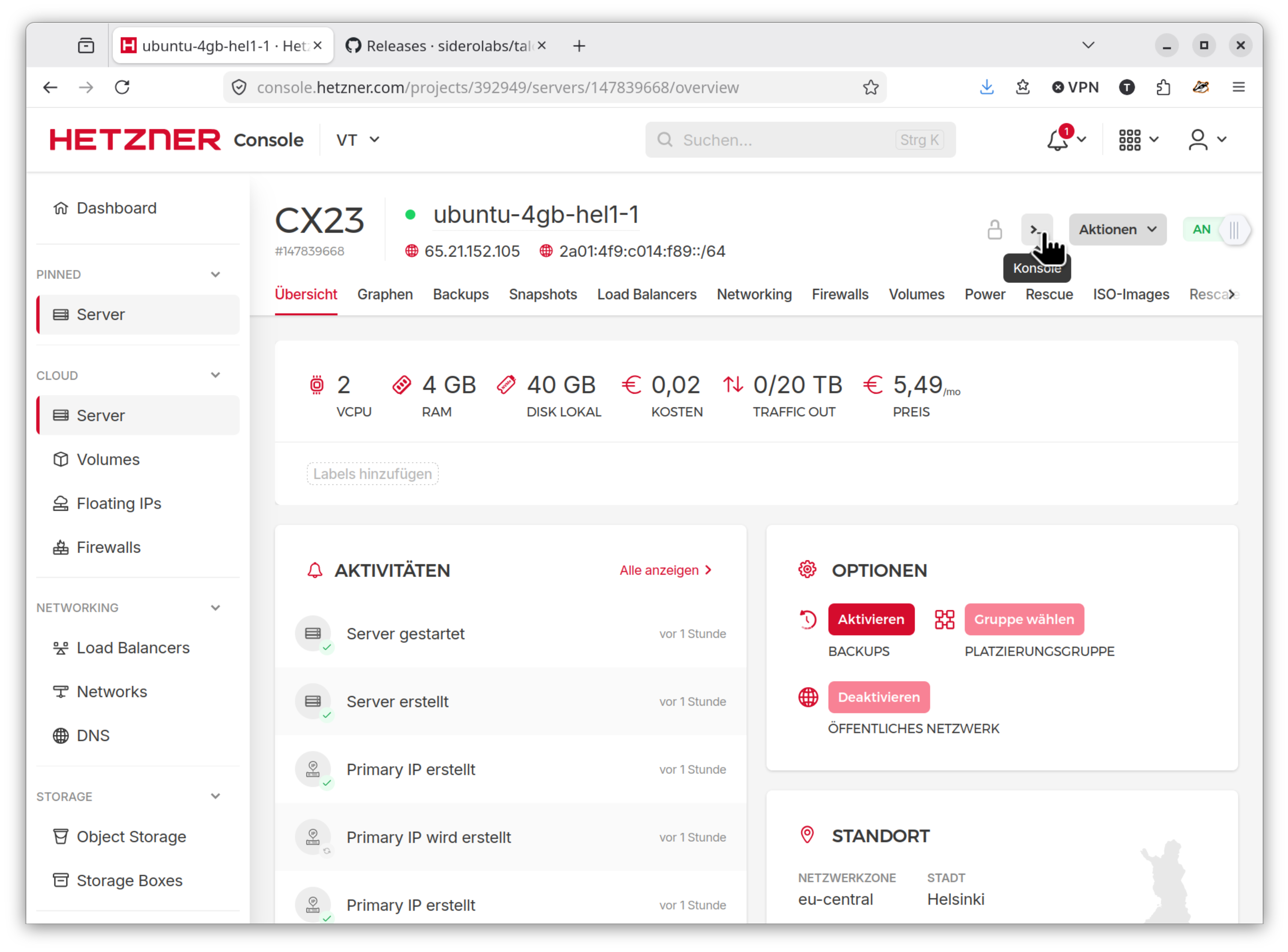Click the Hetzner logo
Image resolution: width=1288 pixels, height=952 pixels.
(135, 140)
